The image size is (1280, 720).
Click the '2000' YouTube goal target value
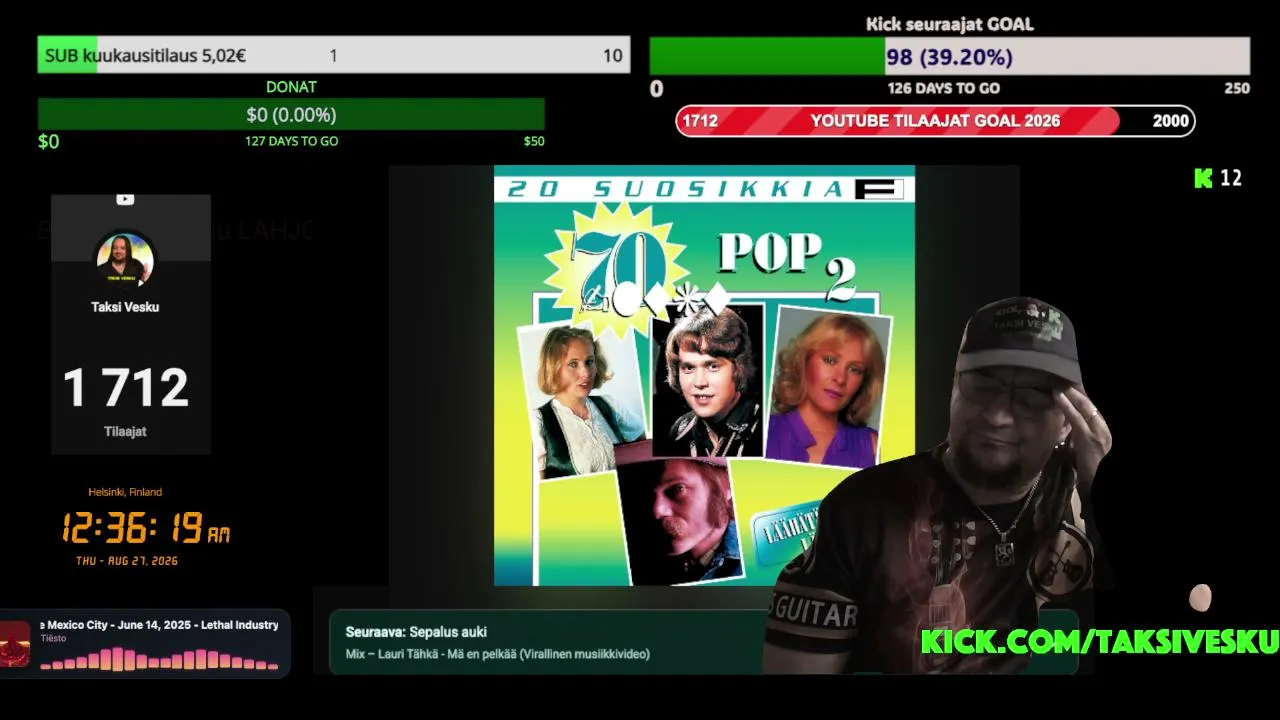1170,121
